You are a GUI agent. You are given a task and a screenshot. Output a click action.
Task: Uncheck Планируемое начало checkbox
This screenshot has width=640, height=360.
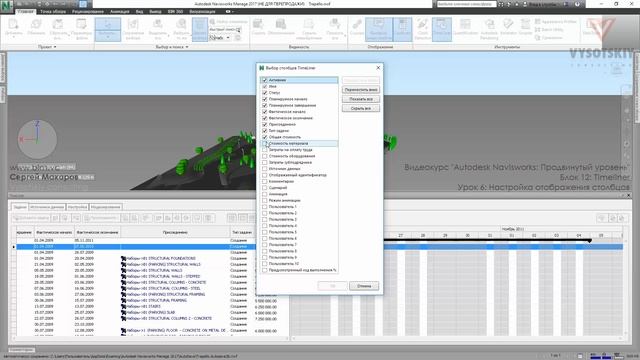click(x=264, y=99)
